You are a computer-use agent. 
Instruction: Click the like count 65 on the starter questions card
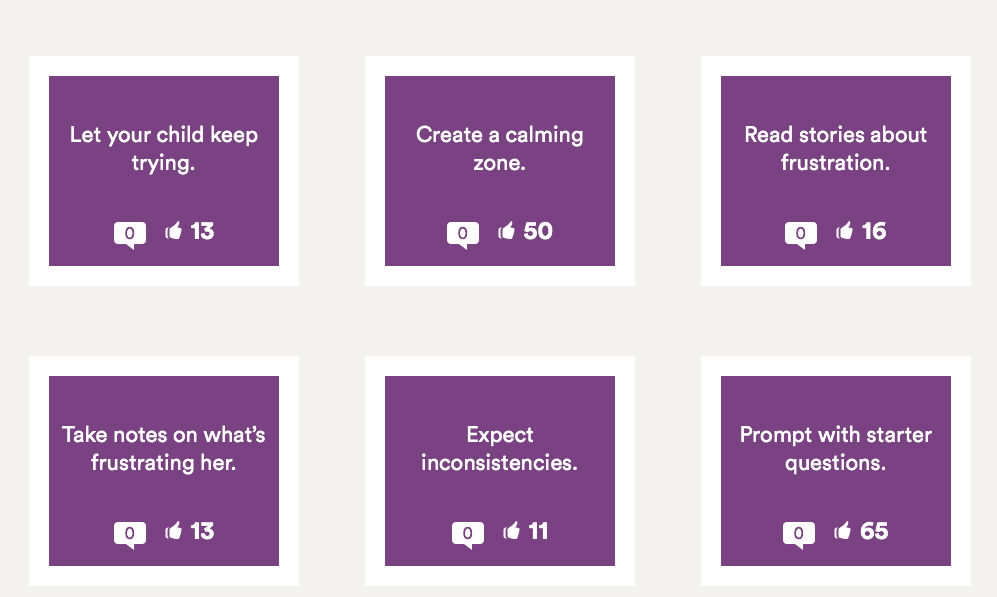pyautogui.click(x=874, y=531)
